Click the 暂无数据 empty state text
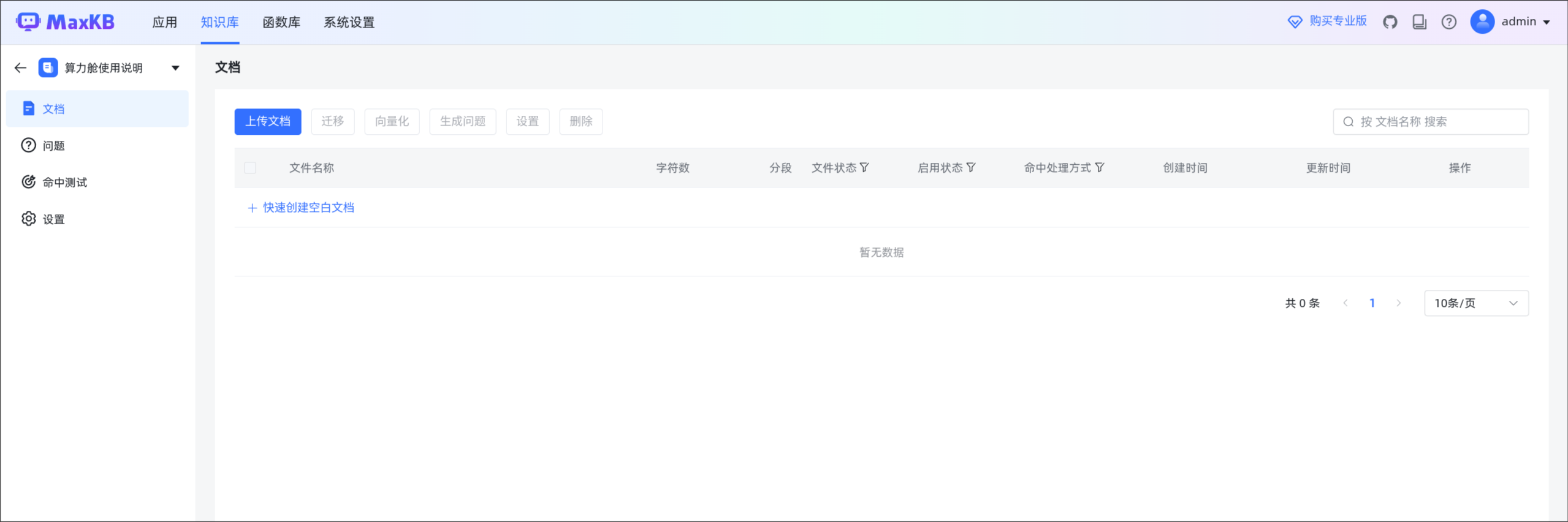Viewport: 1568px width, 522px height. [881, 252]
